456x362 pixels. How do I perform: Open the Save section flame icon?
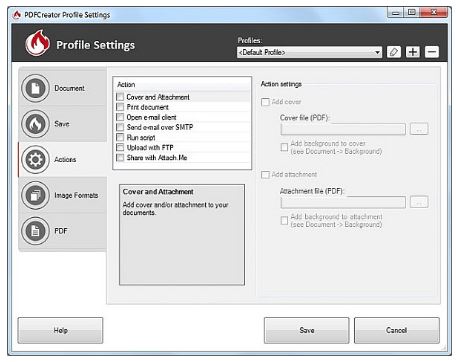click(x=35, y=124)
